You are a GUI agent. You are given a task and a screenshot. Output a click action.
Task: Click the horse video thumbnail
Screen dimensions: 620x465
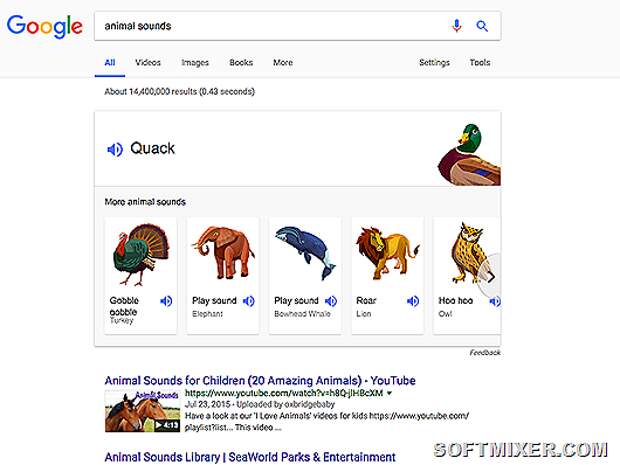click(142, 411)
